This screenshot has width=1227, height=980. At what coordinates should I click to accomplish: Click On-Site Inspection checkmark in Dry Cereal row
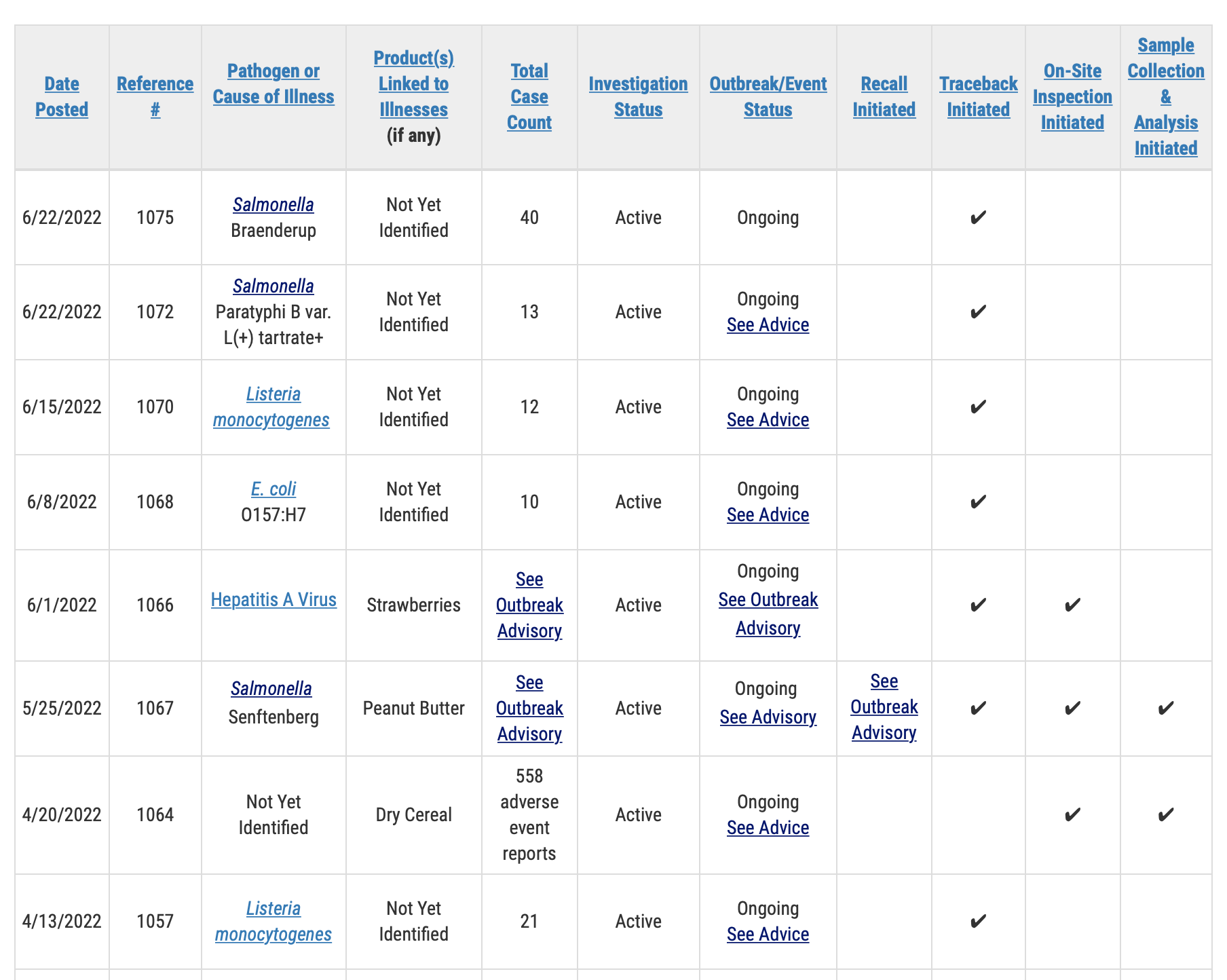[1072, 814]
